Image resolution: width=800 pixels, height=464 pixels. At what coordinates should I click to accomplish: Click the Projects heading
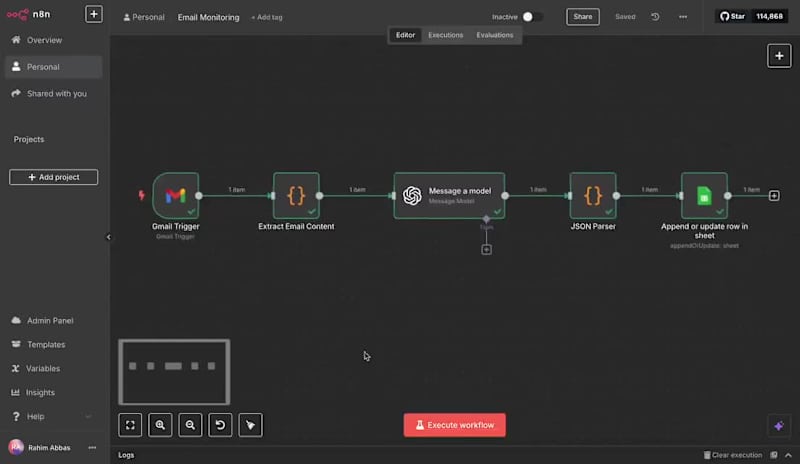point(29,139)
